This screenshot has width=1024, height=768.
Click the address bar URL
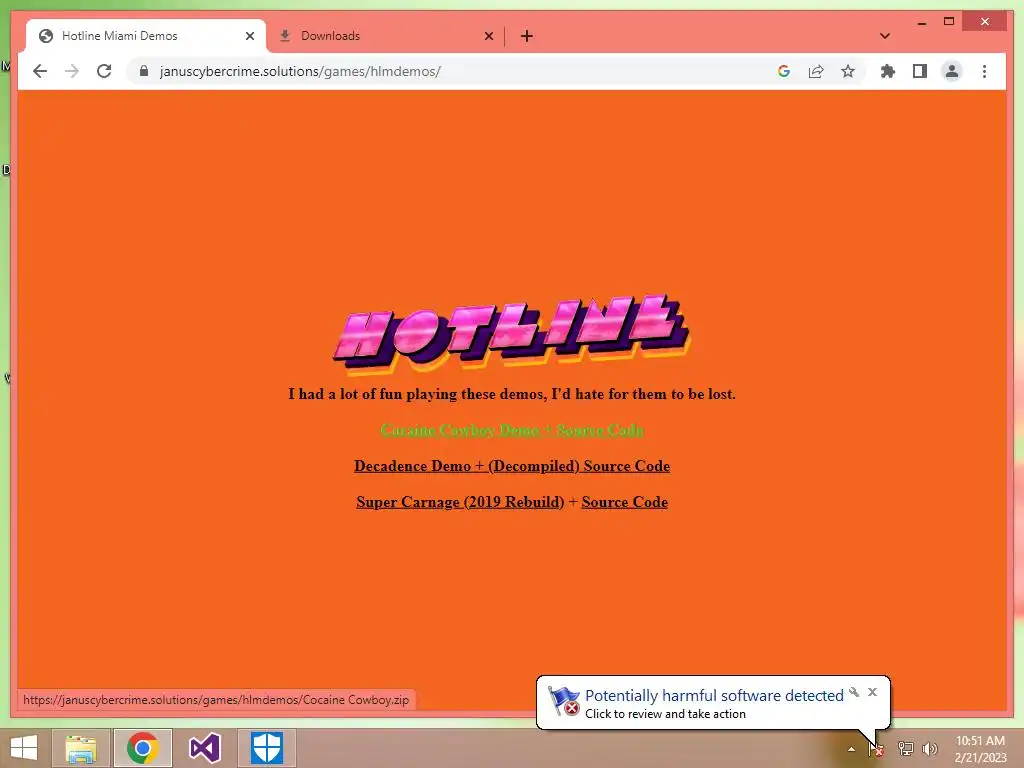[x=300, y=71]
